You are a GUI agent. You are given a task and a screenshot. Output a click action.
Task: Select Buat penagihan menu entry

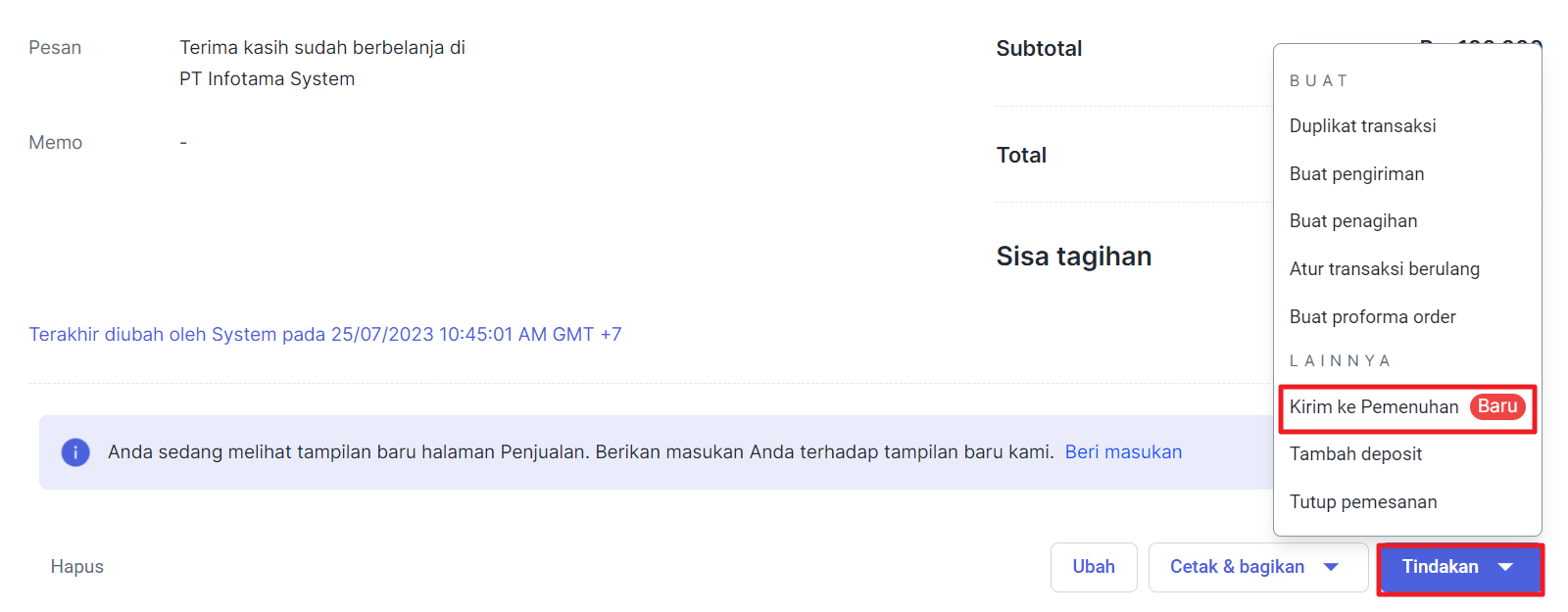click(1352, 220)
